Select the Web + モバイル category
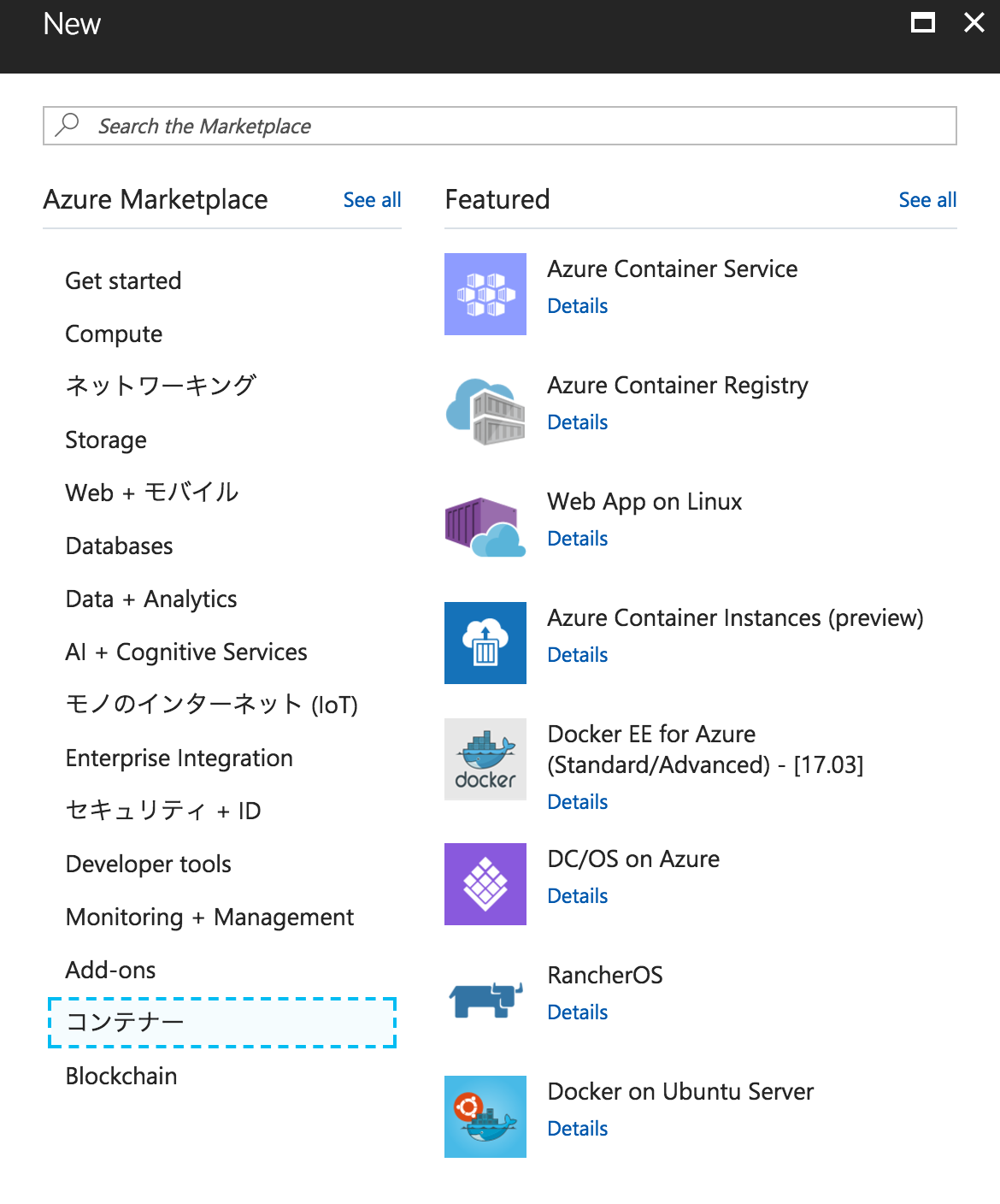Screen dimensions: 1000x1204 [x=152, y=493]
